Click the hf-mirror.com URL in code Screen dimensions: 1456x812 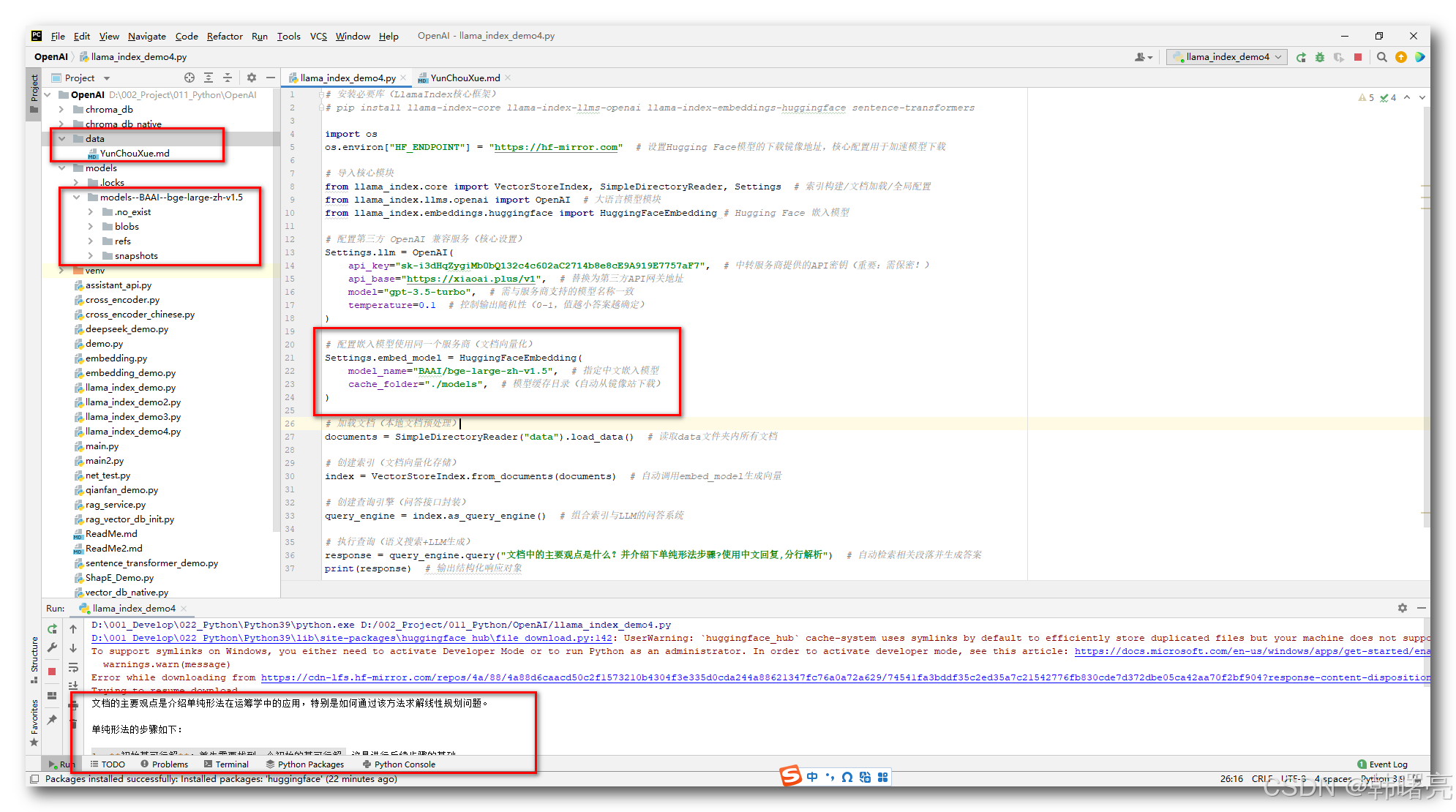pos(555,147)
